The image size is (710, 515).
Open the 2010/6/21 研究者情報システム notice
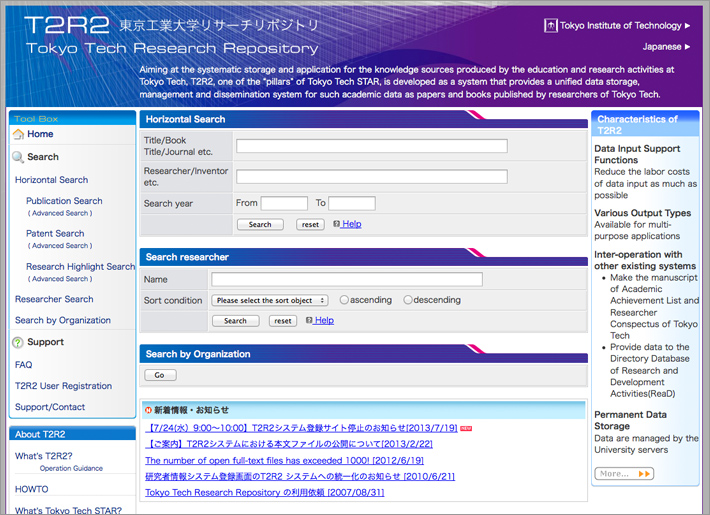(300, 476)
